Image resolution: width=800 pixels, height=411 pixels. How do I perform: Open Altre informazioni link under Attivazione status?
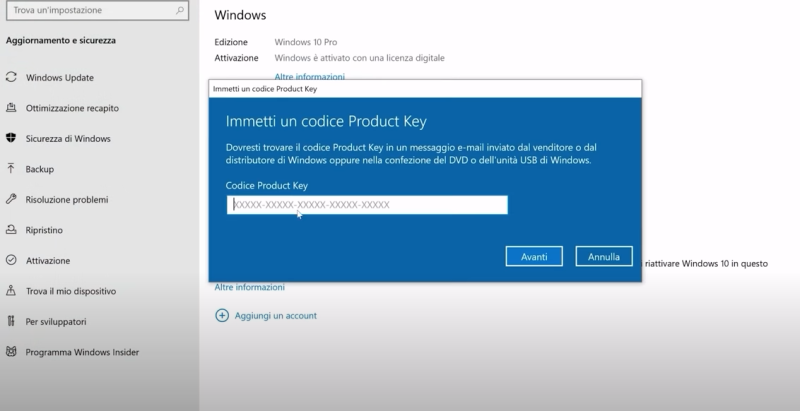pyautogui.click(x=310, y=76)
